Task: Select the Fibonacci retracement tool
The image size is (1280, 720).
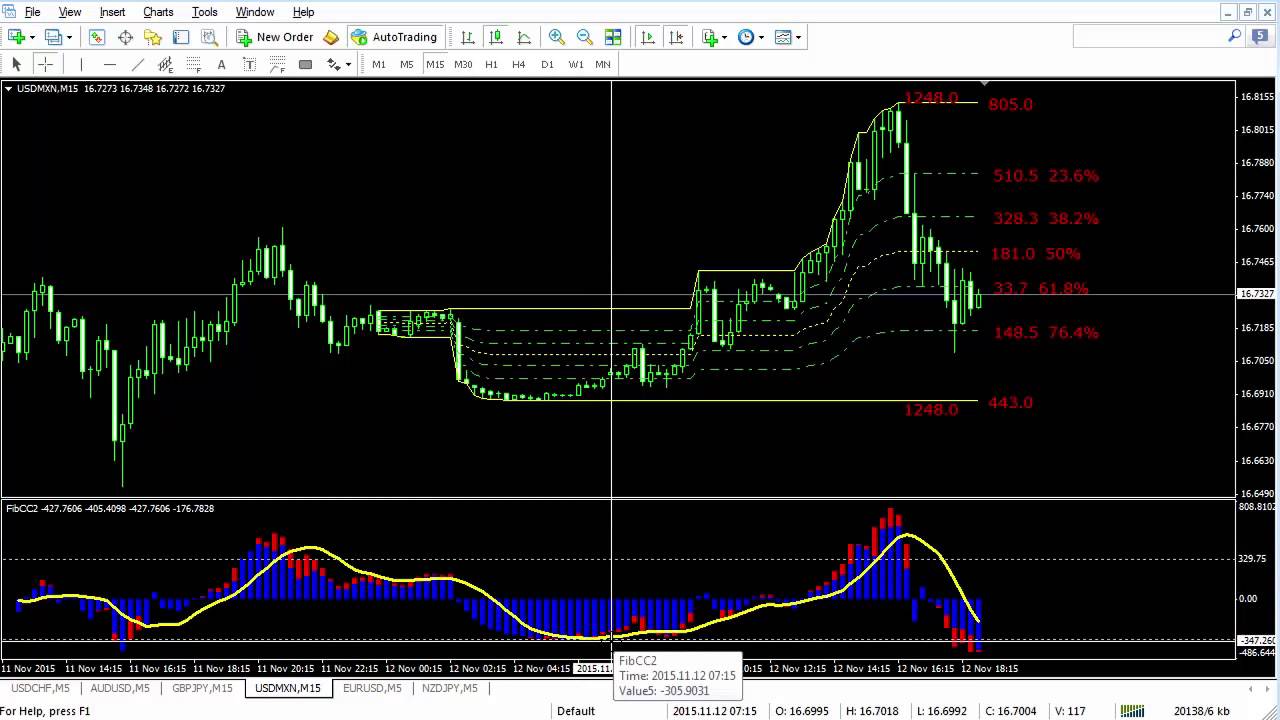Action: pos(194,64)
